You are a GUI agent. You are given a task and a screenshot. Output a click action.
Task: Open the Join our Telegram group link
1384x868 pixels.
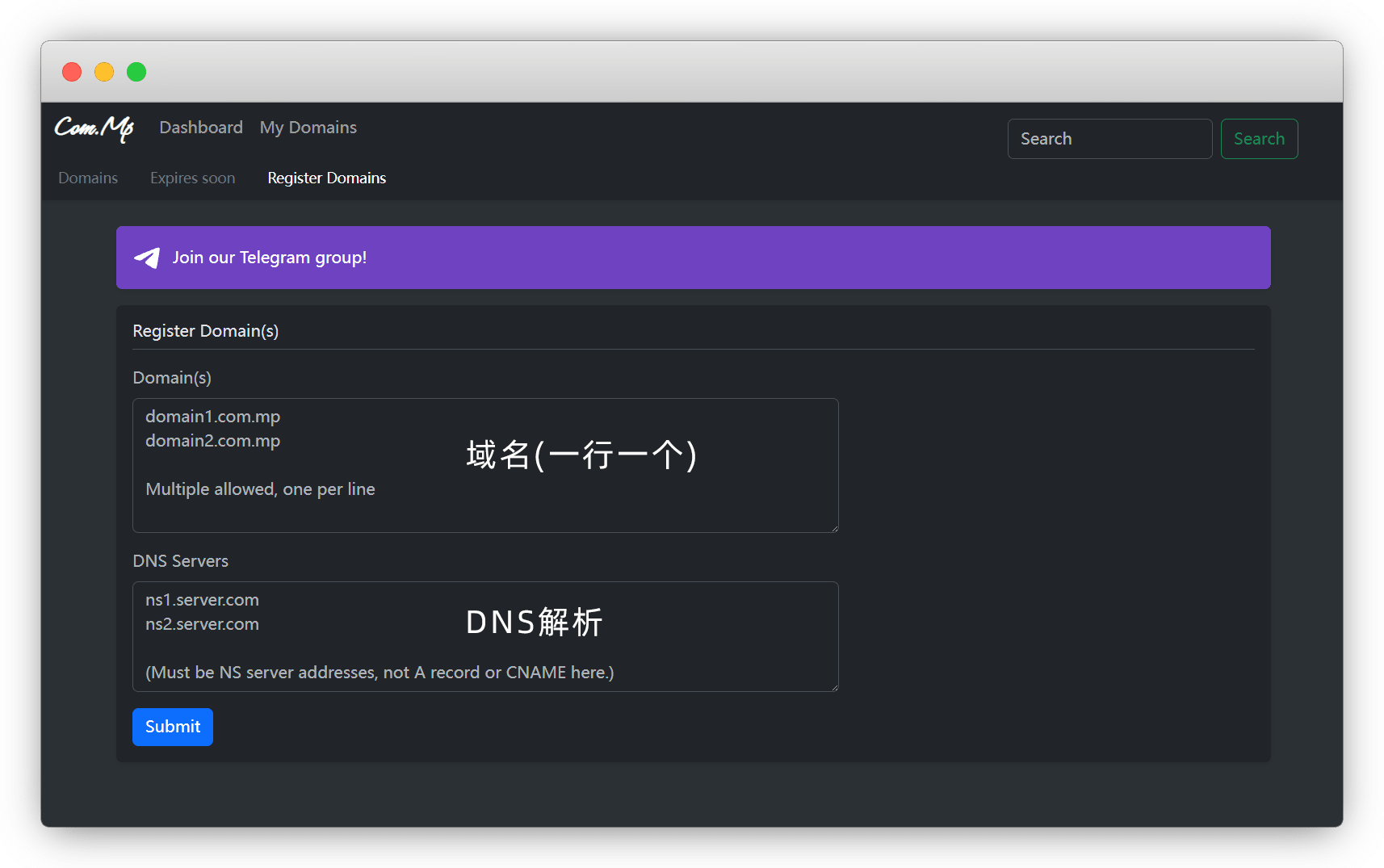[270, 258]
